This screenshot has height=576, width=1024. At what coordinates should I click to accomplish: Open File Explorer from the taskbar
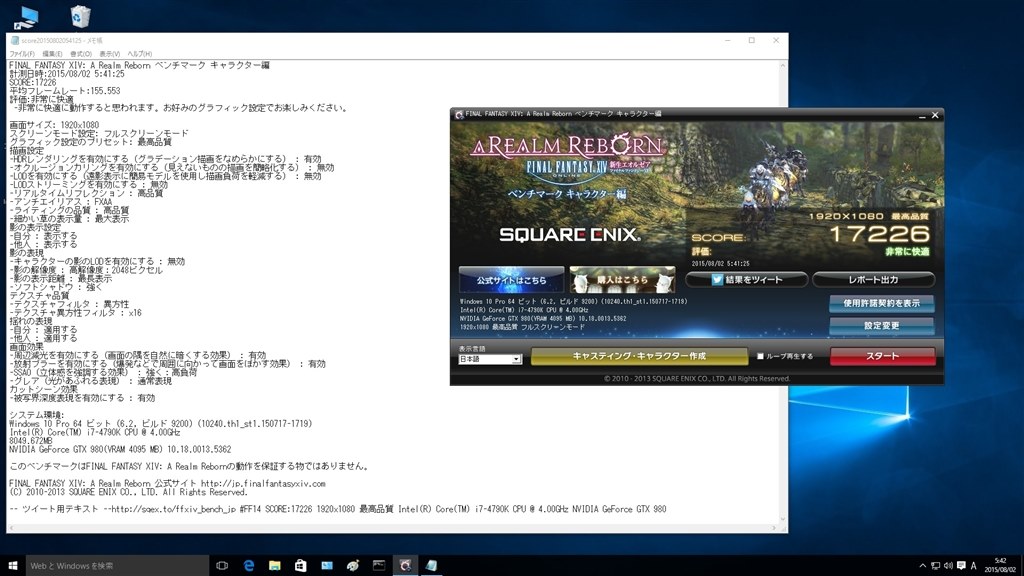275,566
